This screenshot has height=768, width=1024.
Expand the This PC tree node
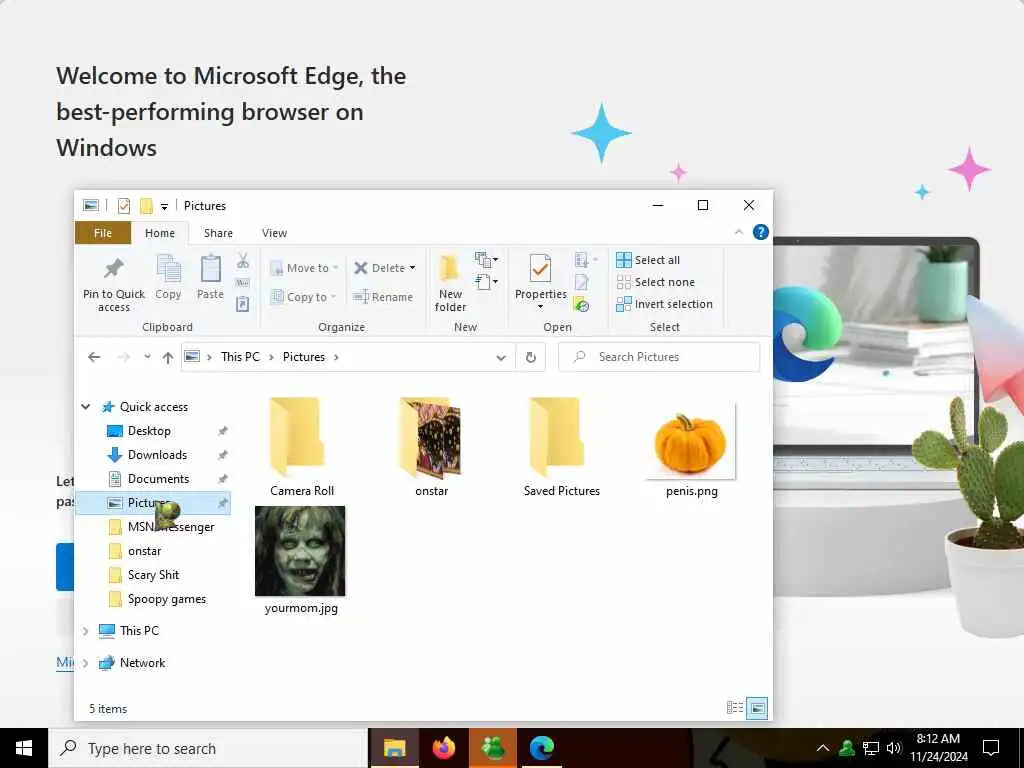point(86,631)
